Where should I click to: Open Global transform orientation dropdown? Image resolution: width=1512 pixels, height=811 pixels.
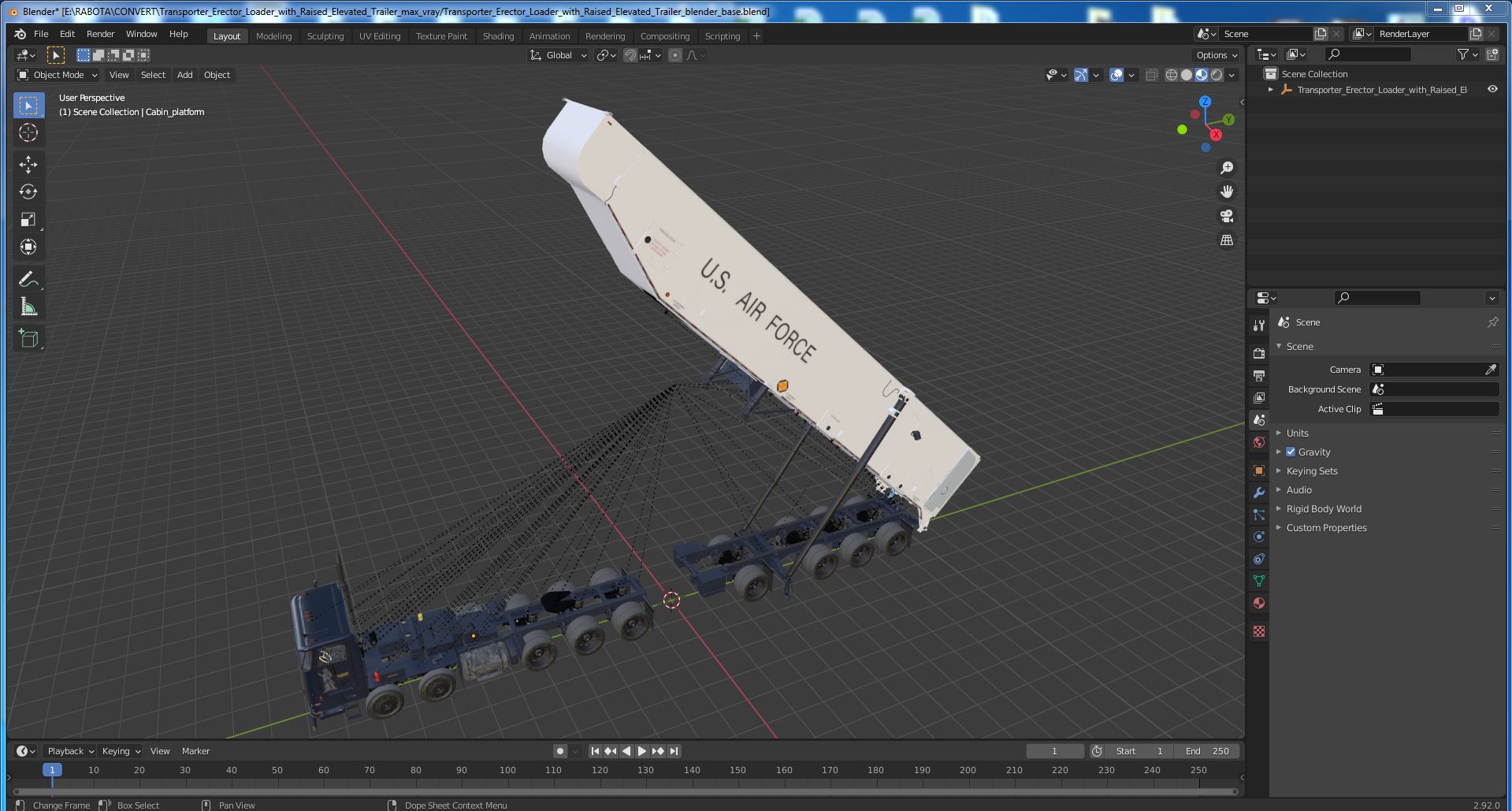click(x=559, y=55)
